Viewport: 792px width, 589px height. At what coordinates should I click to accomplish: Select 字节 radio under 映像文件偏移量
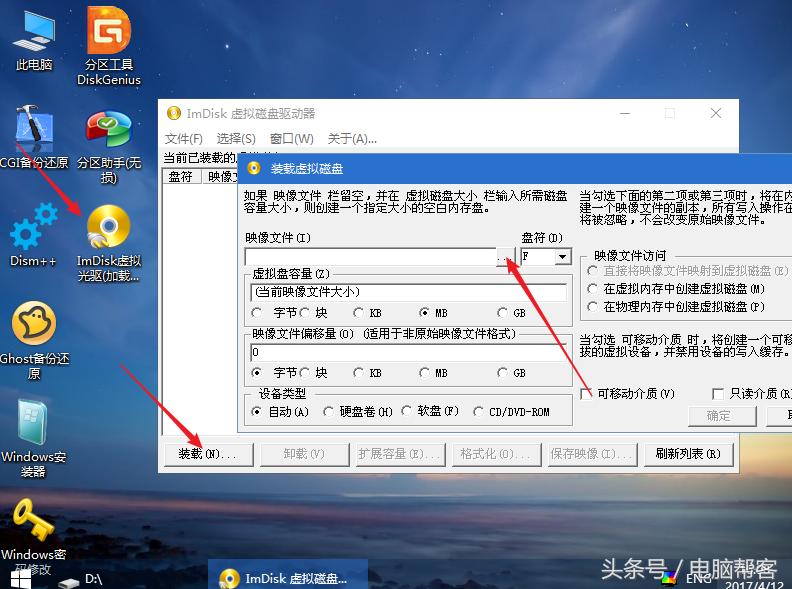click(x=257, y=373)
